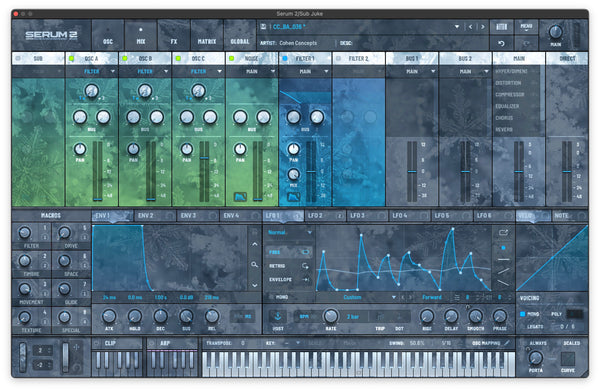
Task: Switch to the MATRIX page
Action: (207, 36)
